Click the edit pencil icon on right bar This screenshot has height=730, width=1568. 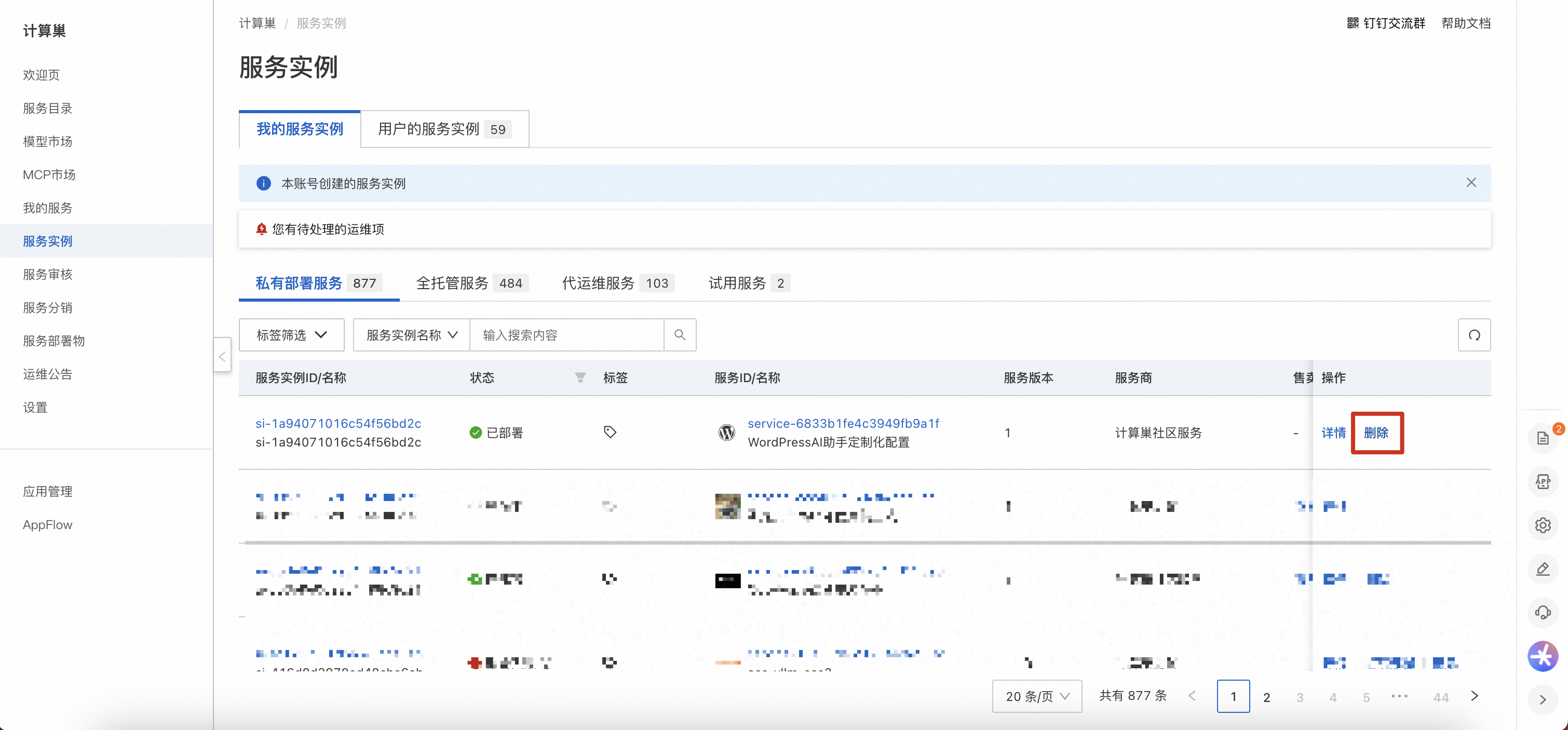point(1543,569)
